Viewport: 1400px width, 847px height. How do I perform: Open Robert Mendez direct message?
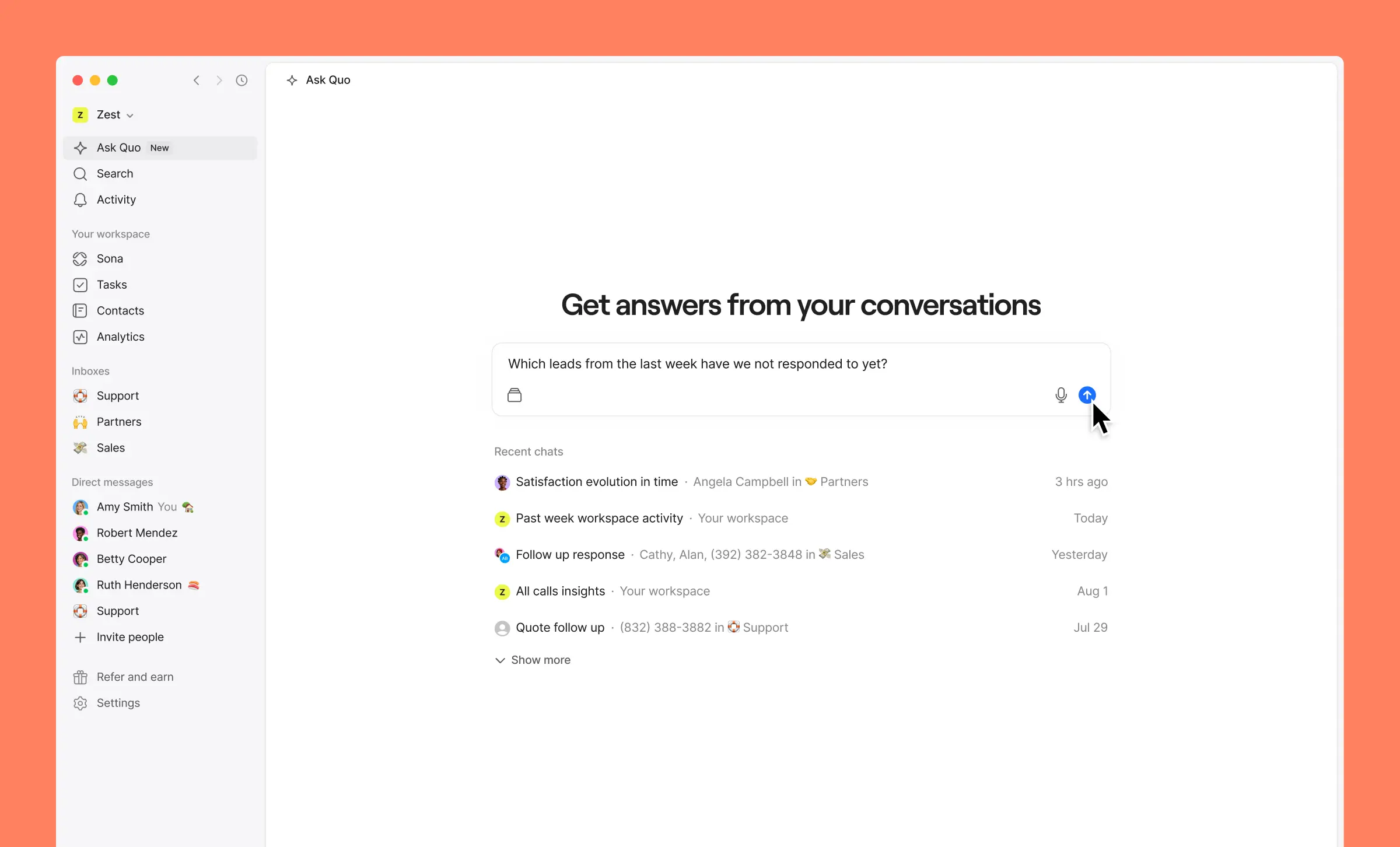(x=160, y=533)
